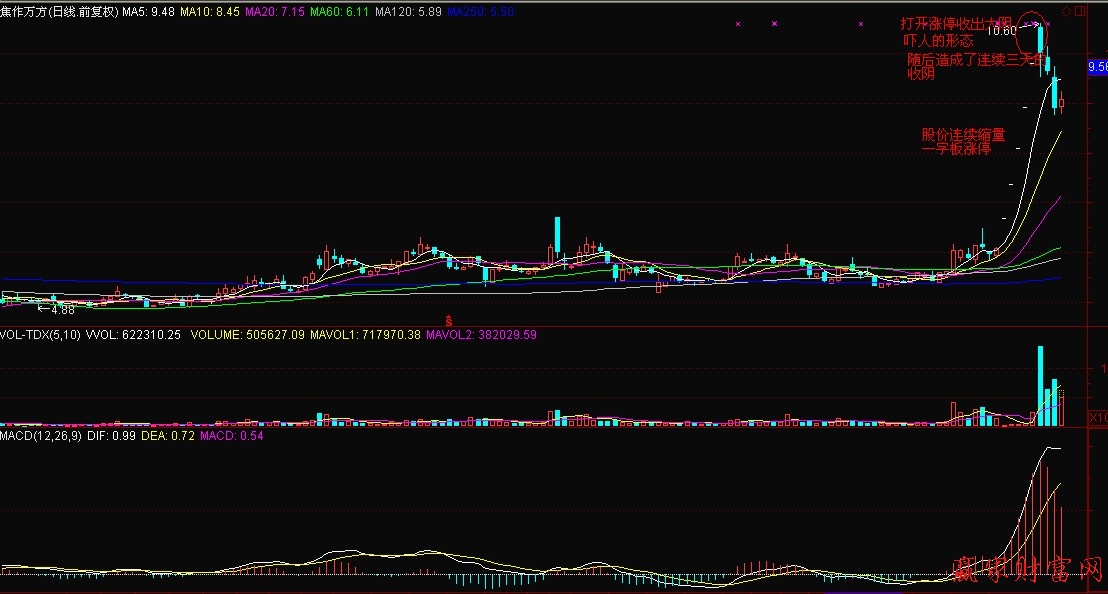
Task: Click the 4.88 low price arrow marker
Action: point(56,310)
